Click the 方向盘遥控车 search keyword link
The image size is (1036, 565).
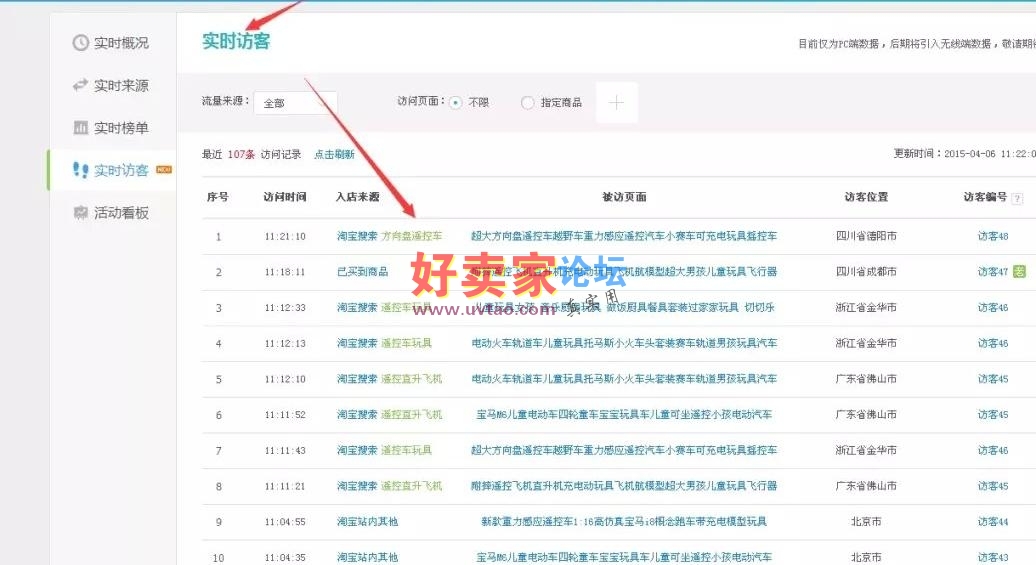pos(411,237)
